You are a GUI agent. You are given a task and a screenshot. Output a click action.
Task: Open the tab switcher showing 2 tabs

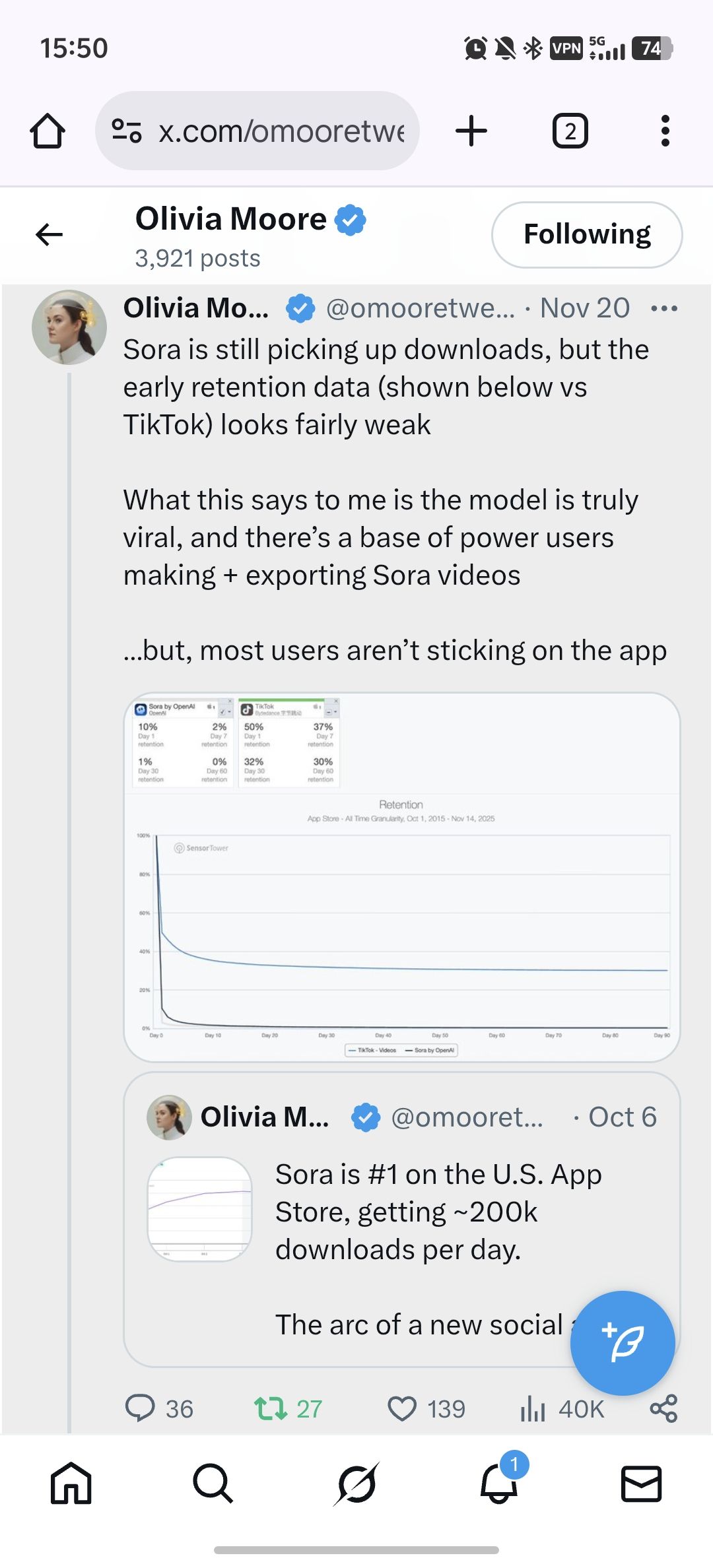point(570,131)
